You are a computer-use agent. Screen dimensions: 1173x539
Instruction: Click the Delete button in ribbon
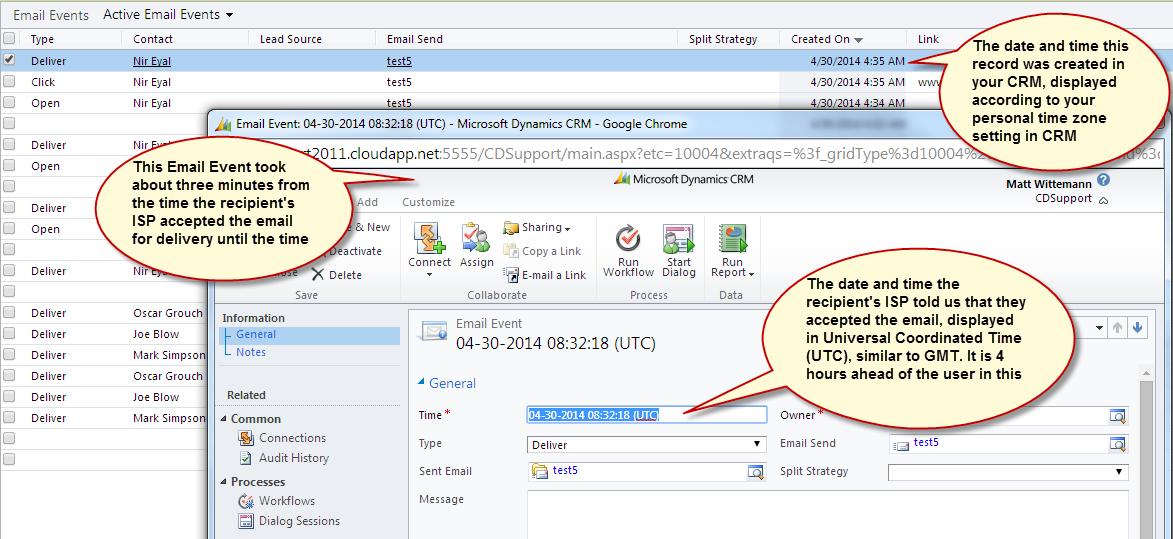pyautogui.click(x=337, y=275)
